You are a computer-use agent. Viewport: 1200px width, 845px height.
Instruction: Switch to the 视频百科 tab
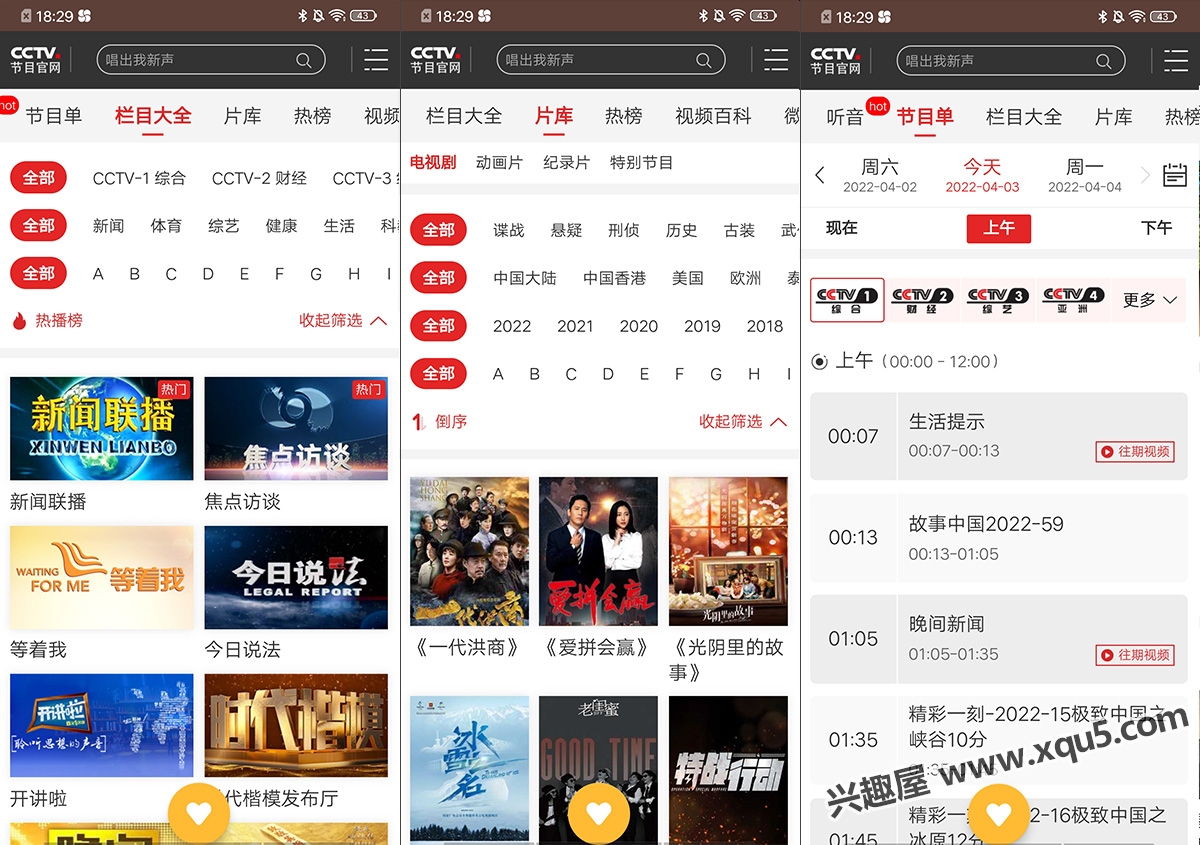(x=713, y=116)
